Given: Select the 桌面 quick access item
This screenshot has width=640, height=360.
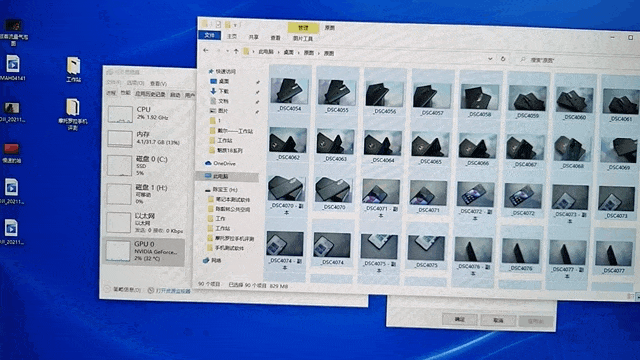Looking at the screenshot, I should (219, 81).
